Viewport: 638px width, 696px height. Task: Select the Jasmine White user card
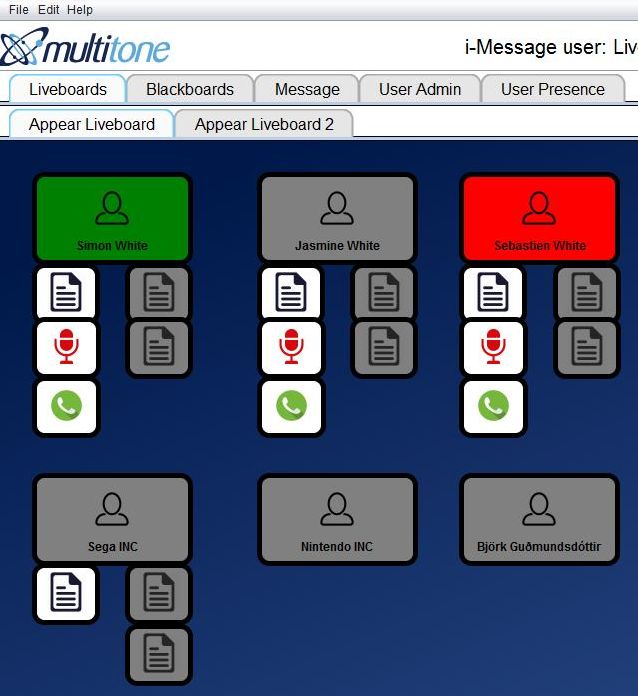[x=337, y=218]
